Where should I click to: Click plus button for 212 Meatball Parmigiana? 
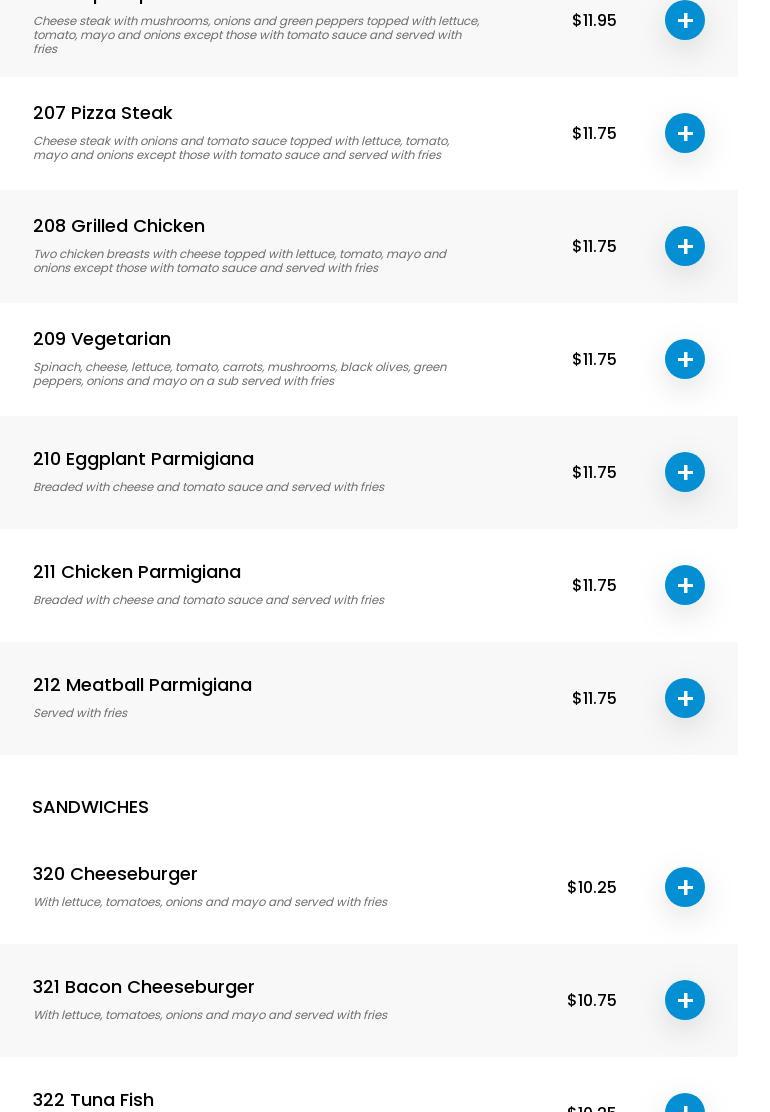tap(685, 698)
